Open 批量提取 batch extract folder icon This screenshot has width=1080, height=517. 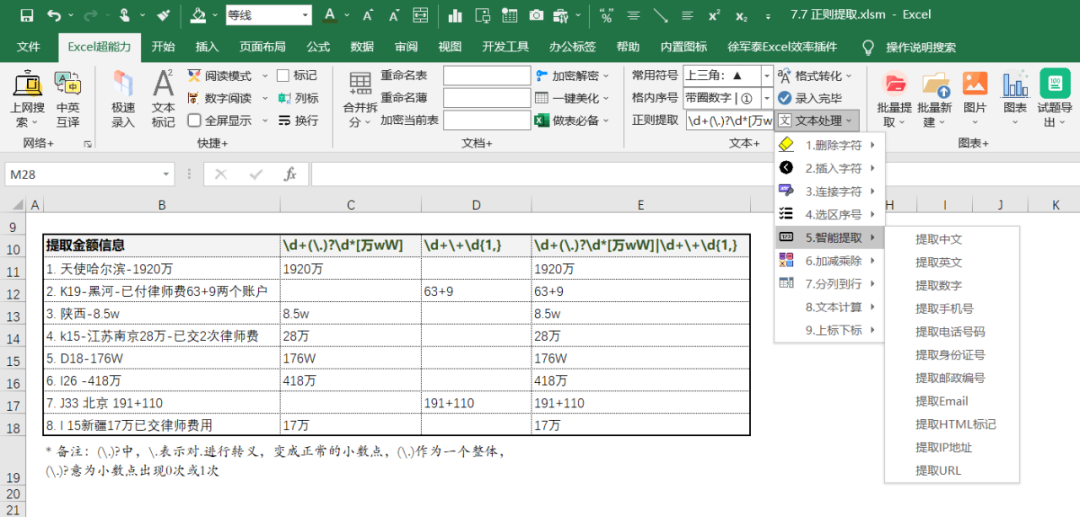coord(894,98)
